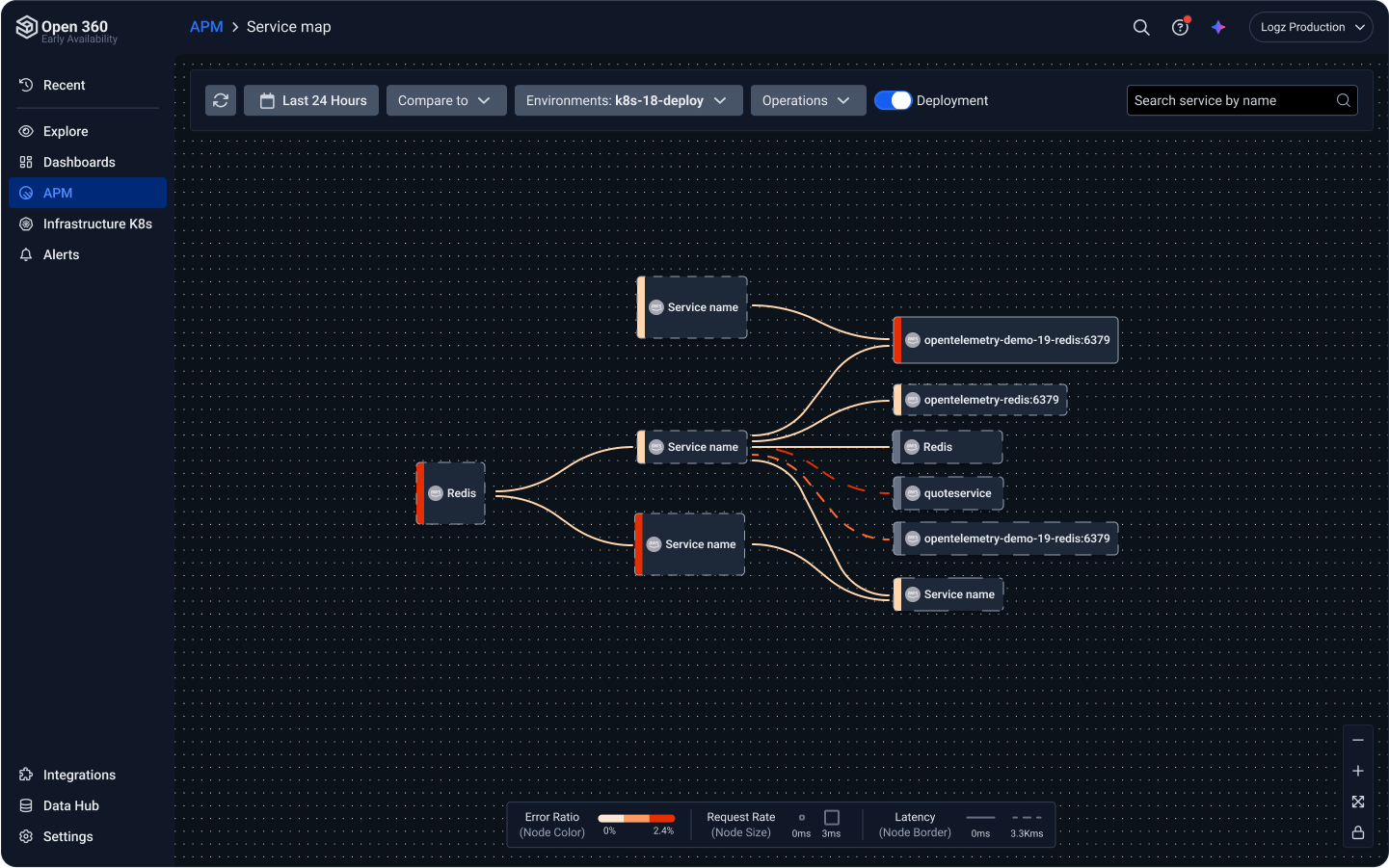Click the search icon in service search box

click(x=1343, y=100)
